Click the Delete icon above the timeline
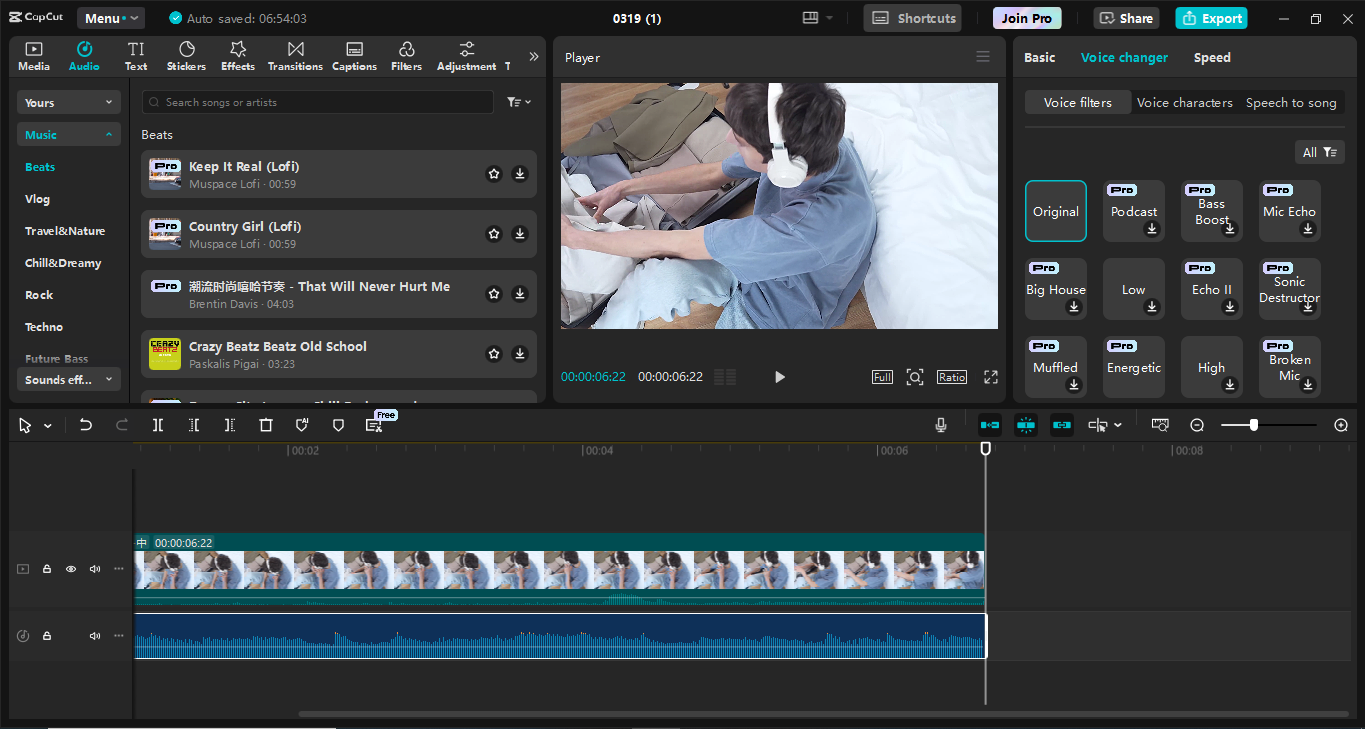 click(265, 425)
